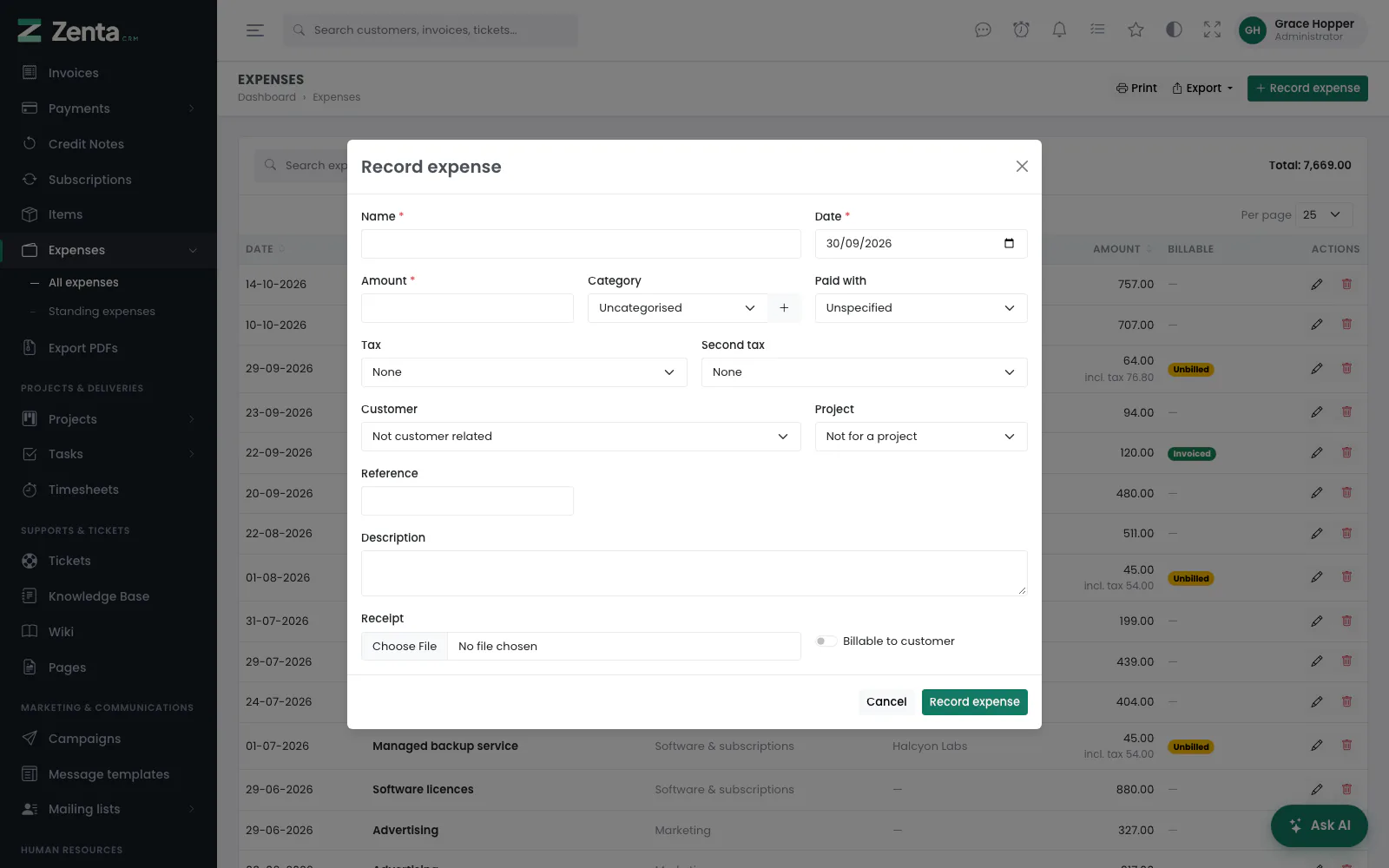Open the Project dropdown
Image resolution: width=1389 pixels, height=868 pixels.
point(921,437)
